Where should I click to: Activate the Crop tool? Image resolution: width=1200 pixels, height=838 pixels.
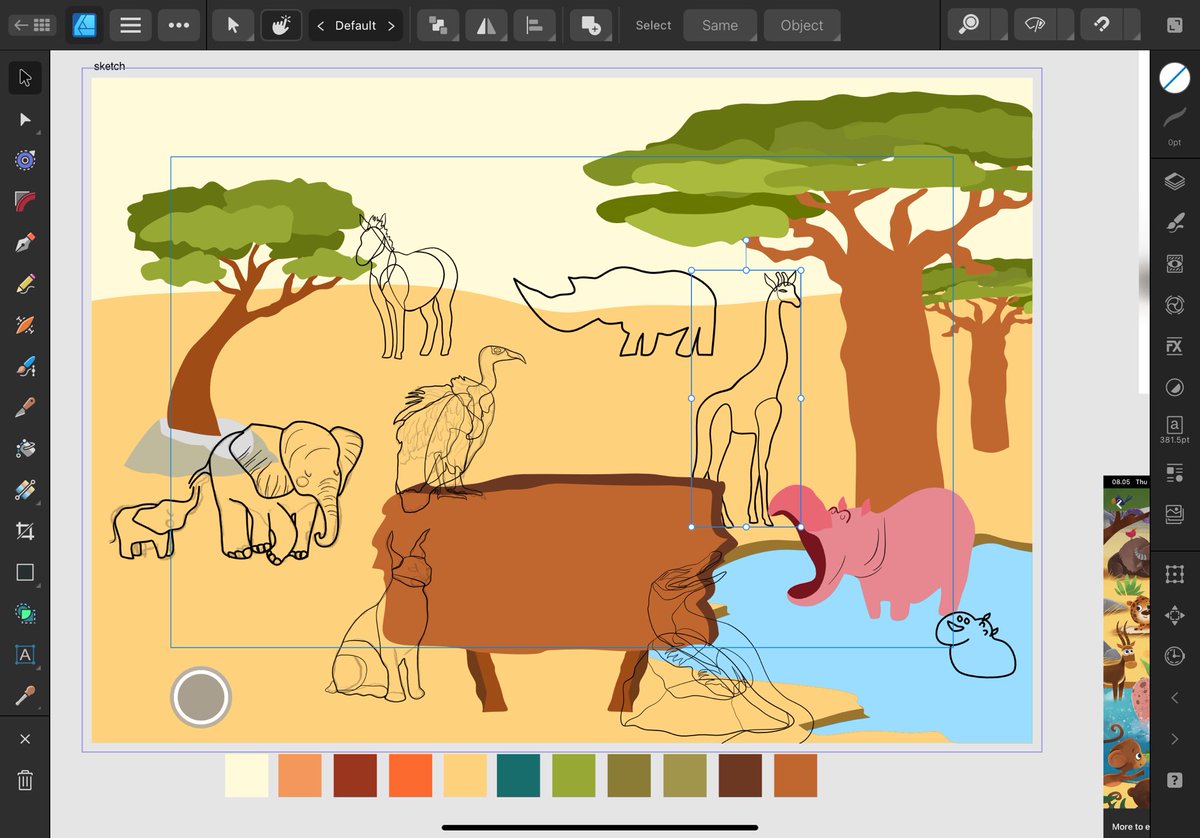coord(24,530)
